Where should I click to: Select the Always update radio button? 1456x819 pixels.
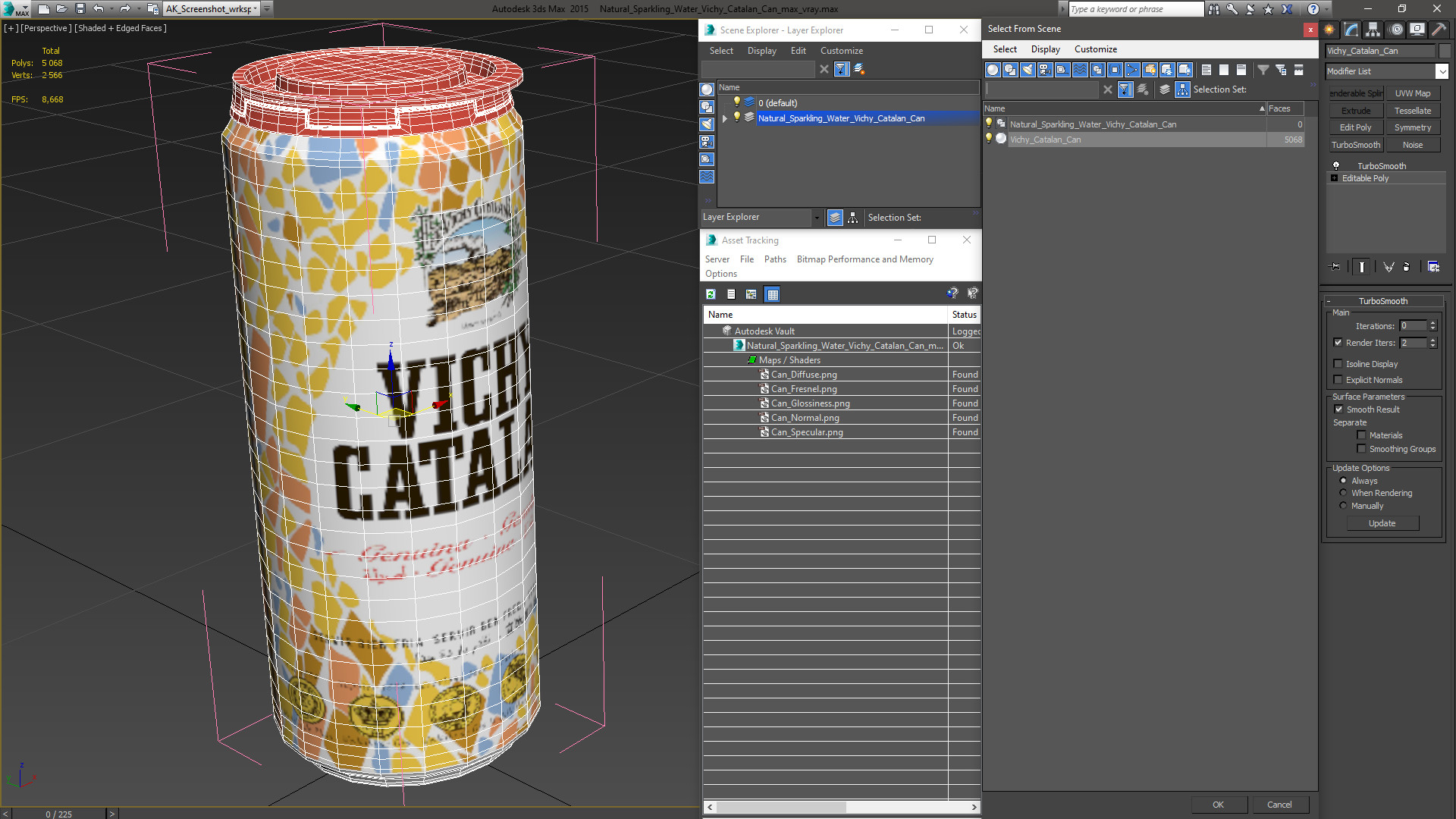pyautogui.click(x=1343, y=481)
